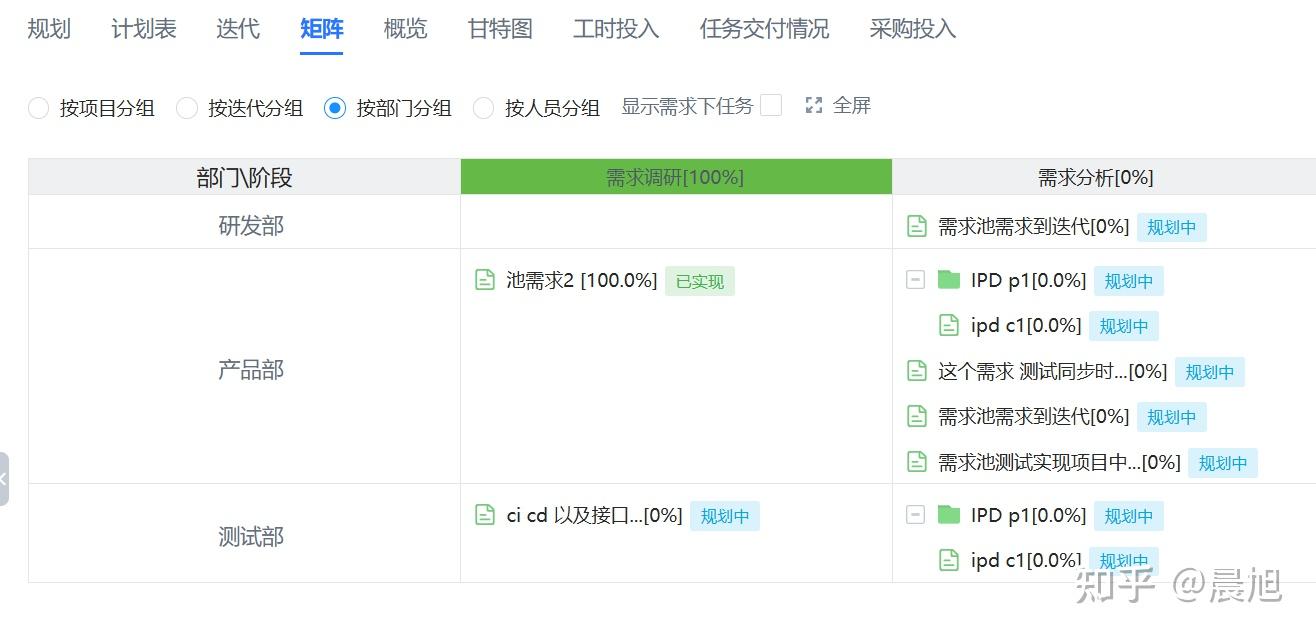
Task: Click folder icon of IPD p1 in 测试部 row
Action: (x=949, y=515)
